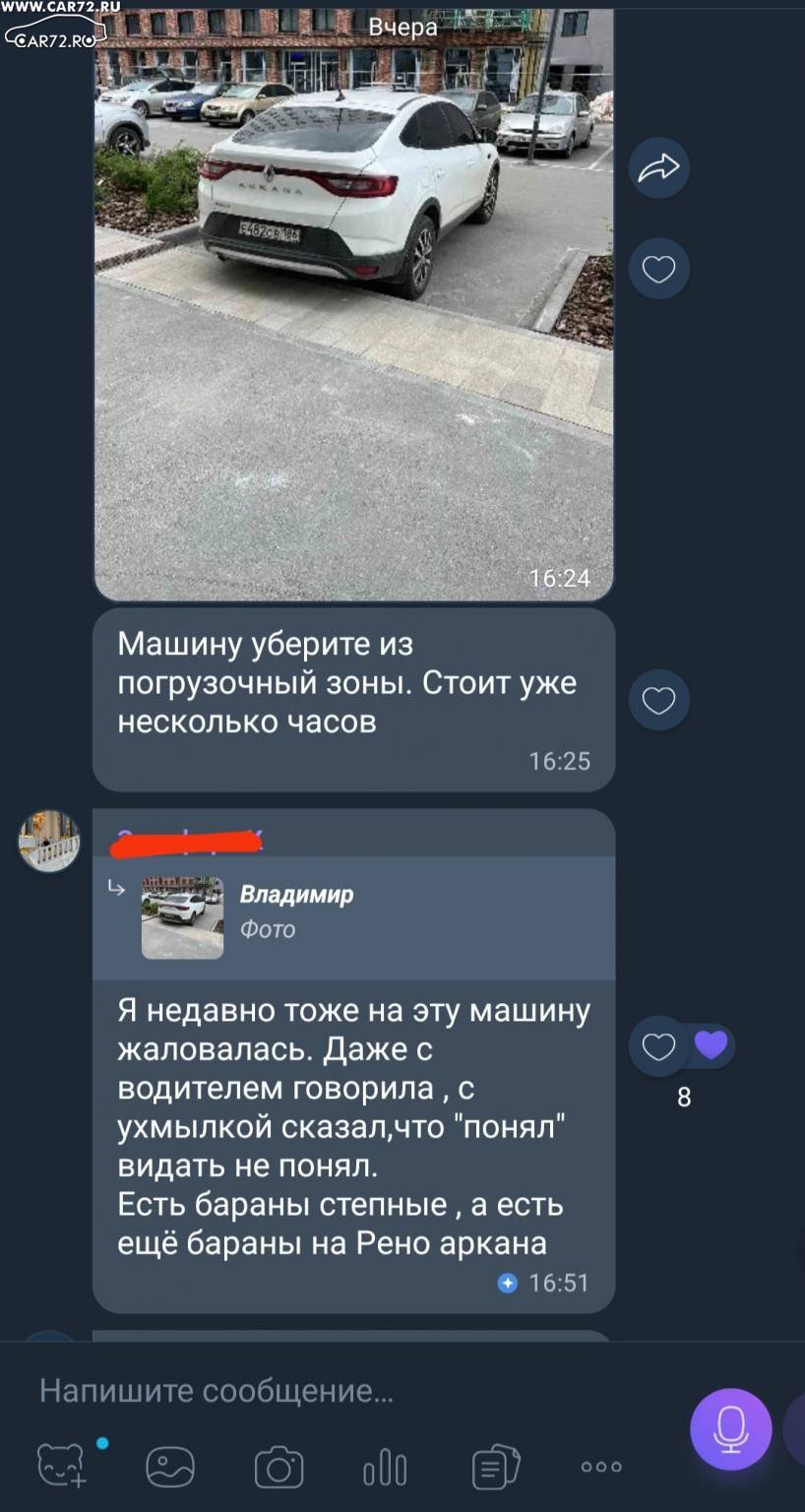The width and height of the screenshot is (805, 1512).
Task: Tap the "Вчера" date label
Action: coord(402,28)
